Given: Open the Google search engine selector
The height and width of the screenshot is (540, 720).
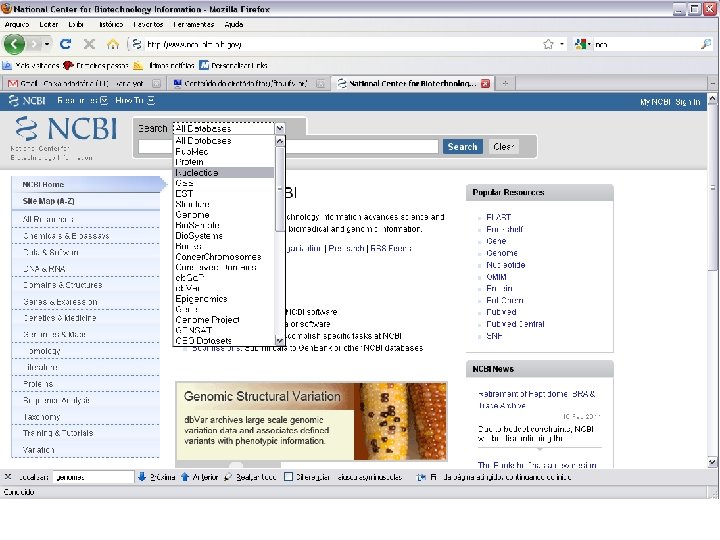Looking at the screenshot, I should pyautogui.click(x=582, y=45).
